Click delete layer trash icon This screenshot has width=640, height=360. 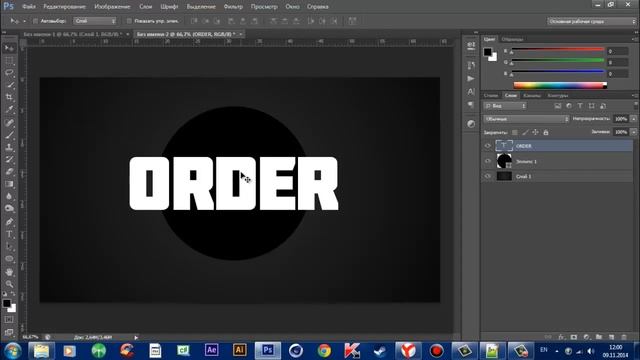(x=624, y=337)
